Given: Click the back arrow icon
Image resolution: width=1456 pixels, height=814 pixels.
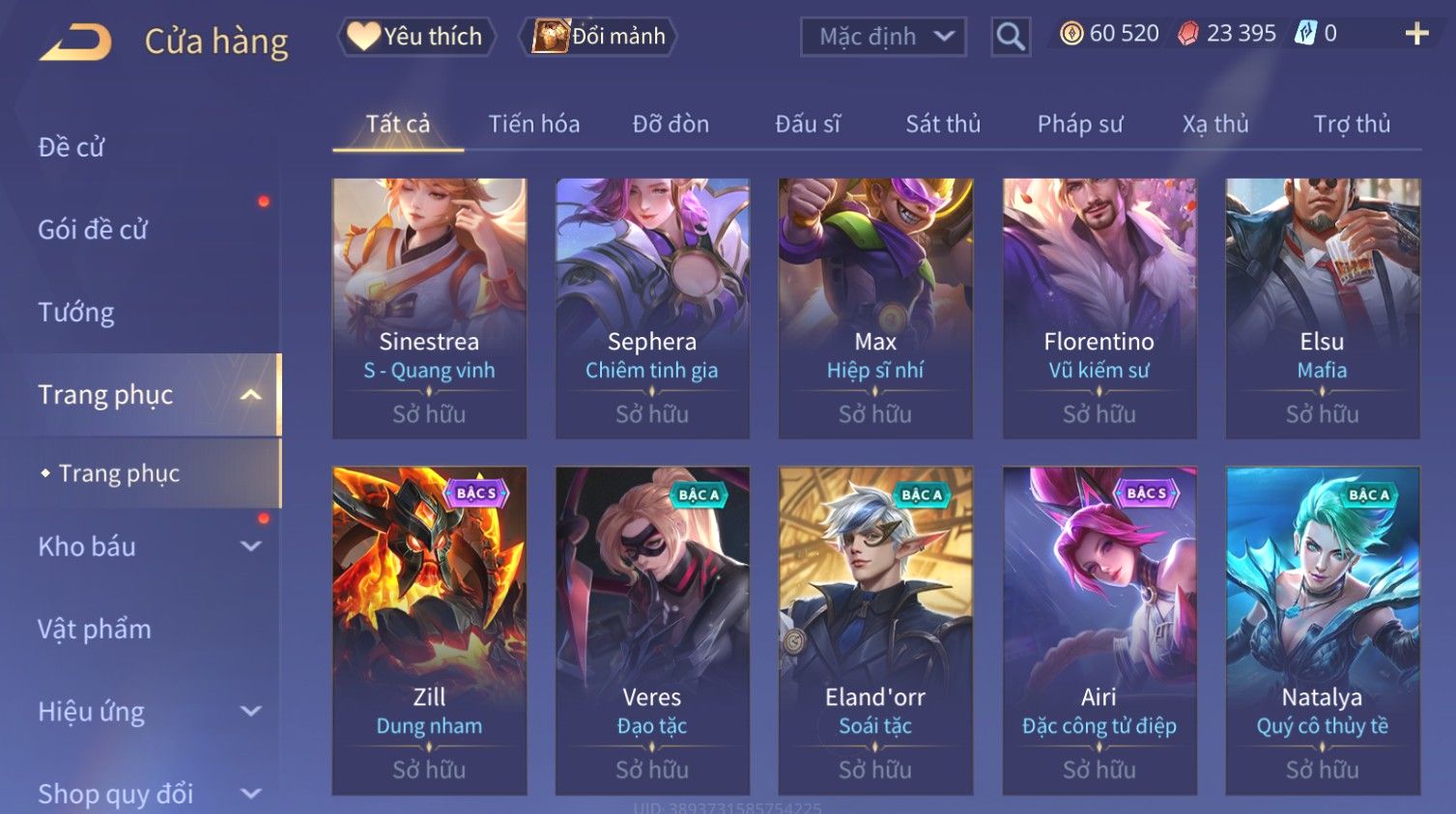Looking at the screenshot, I should coord(75,42).
